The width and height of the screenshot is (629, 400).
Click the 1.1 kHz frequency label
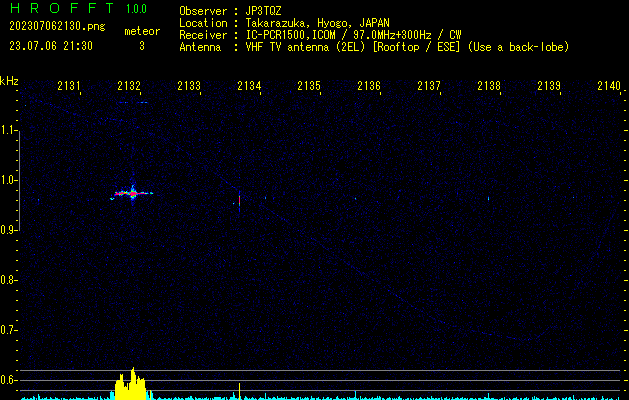(x=9, y=130)
